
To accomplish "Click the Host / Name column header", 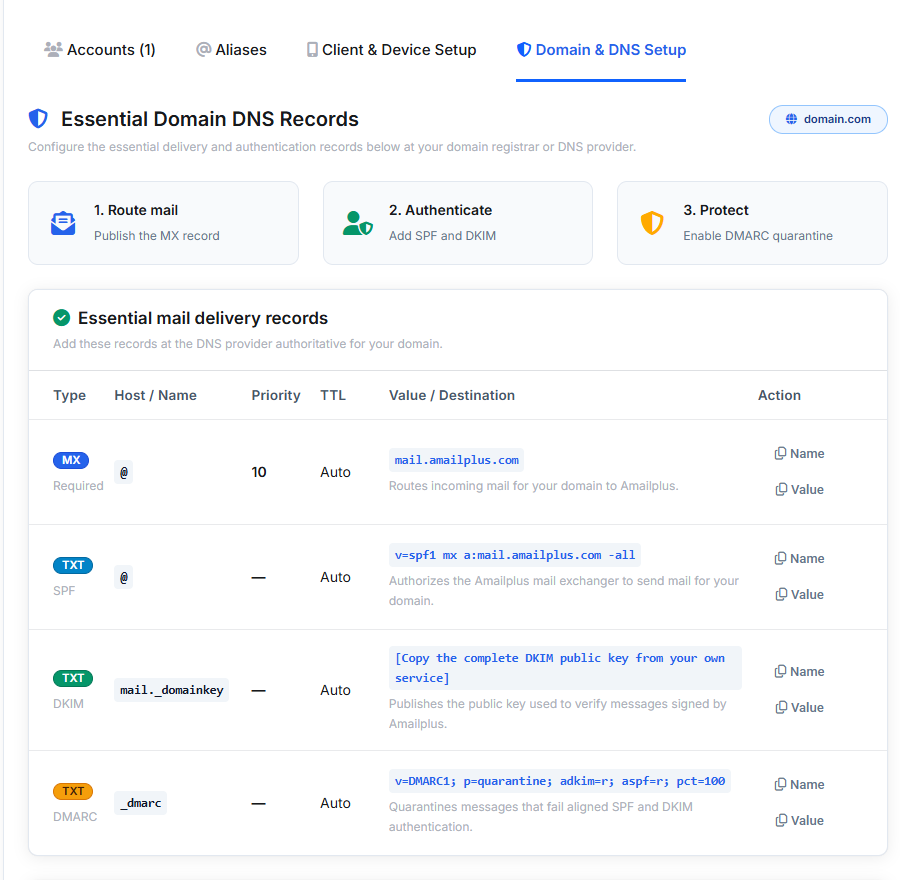I will click(156, 396).
